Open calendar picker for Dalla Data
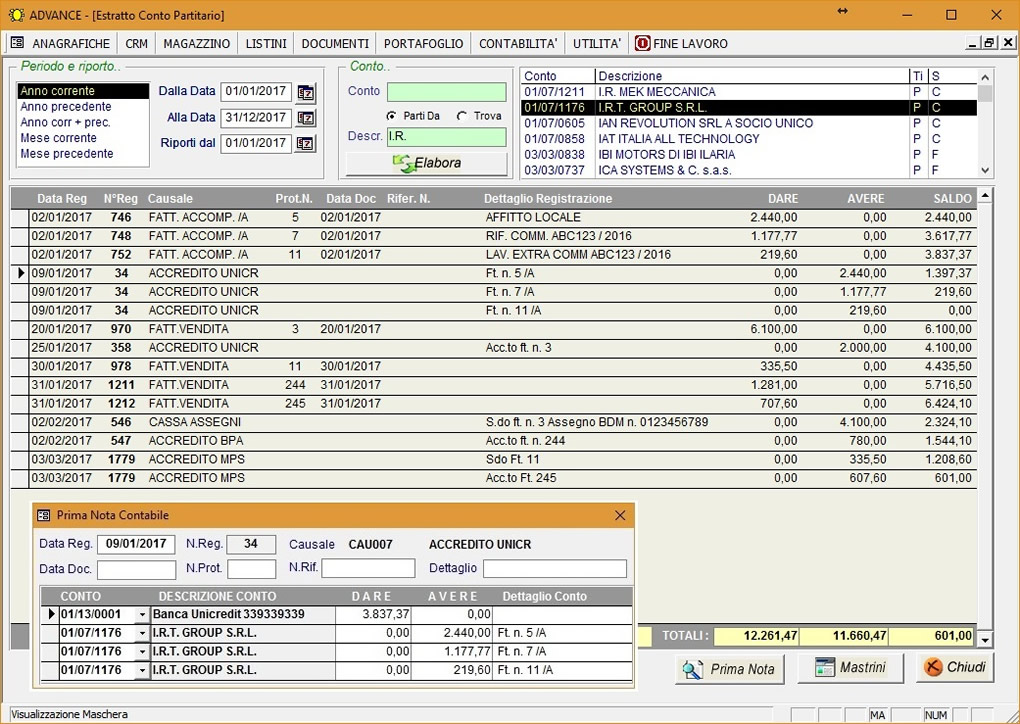This screenshot has width=1020, height=724. [305, 92]
